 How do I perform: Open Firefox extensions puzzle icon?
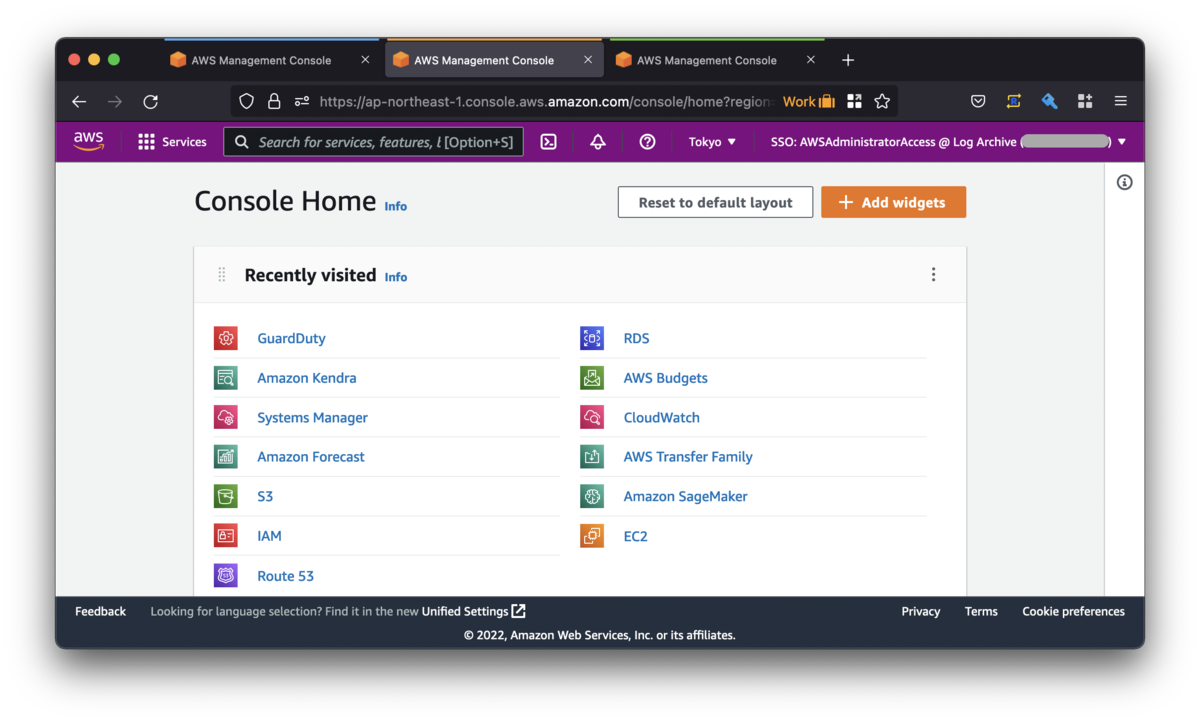point(1085,101)
